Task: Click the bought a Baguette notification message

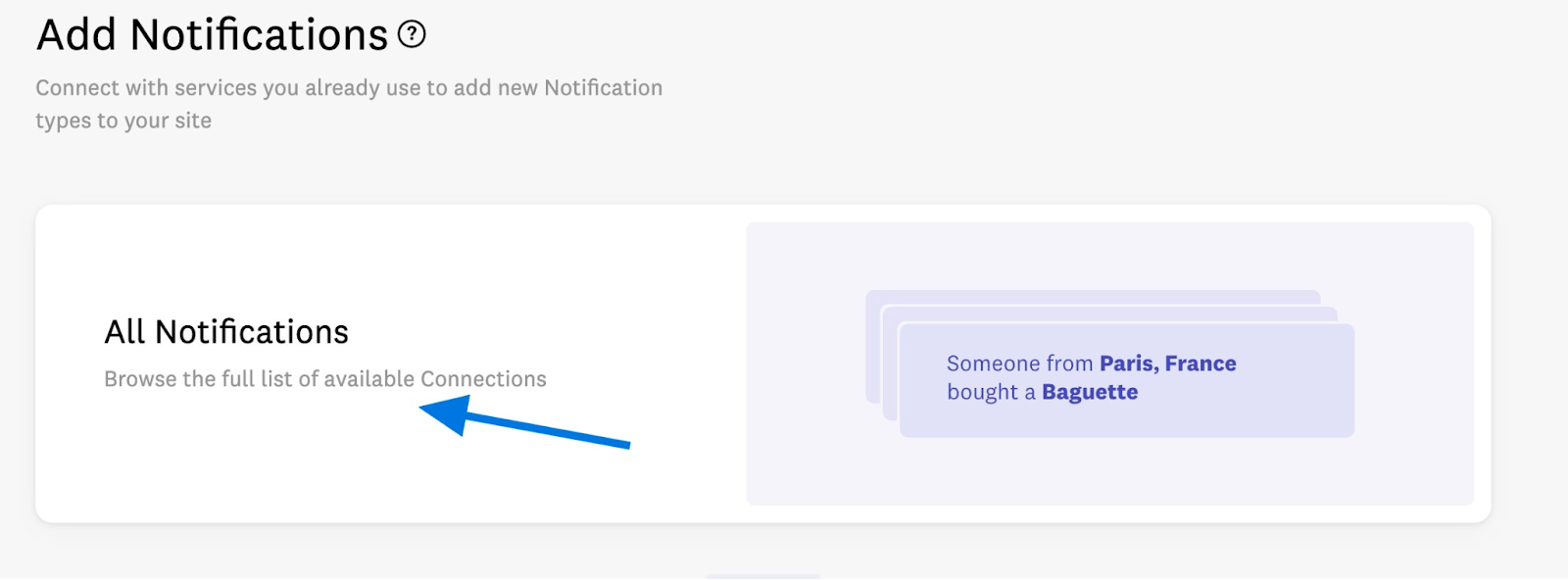Action: [x=1042, y=392]
